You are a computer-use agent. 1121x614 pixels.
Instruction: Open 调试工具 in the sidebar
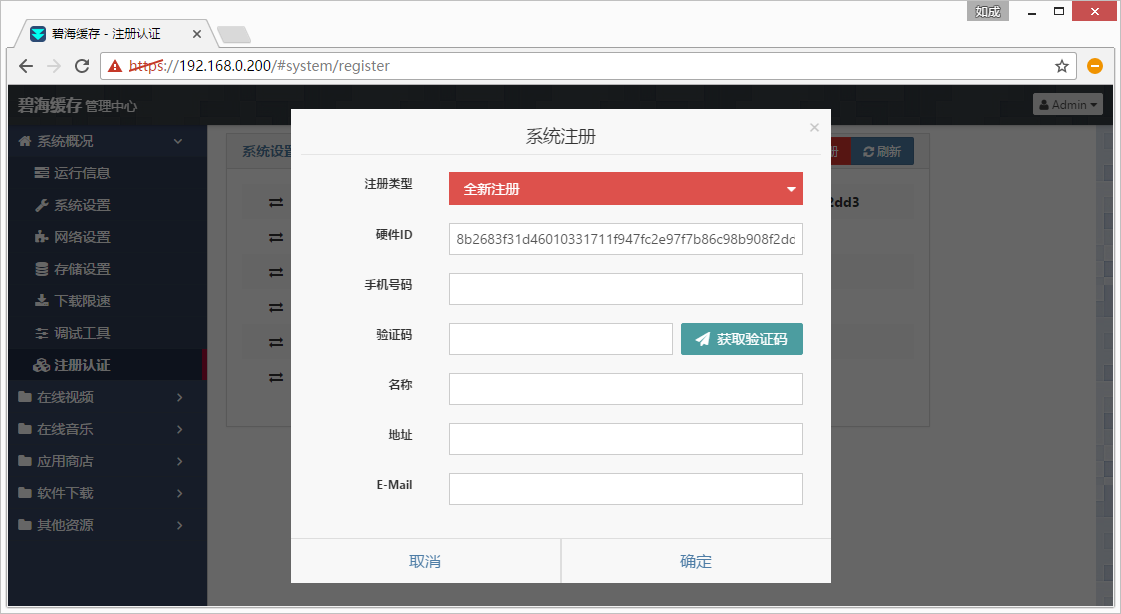tap(81, 333)
